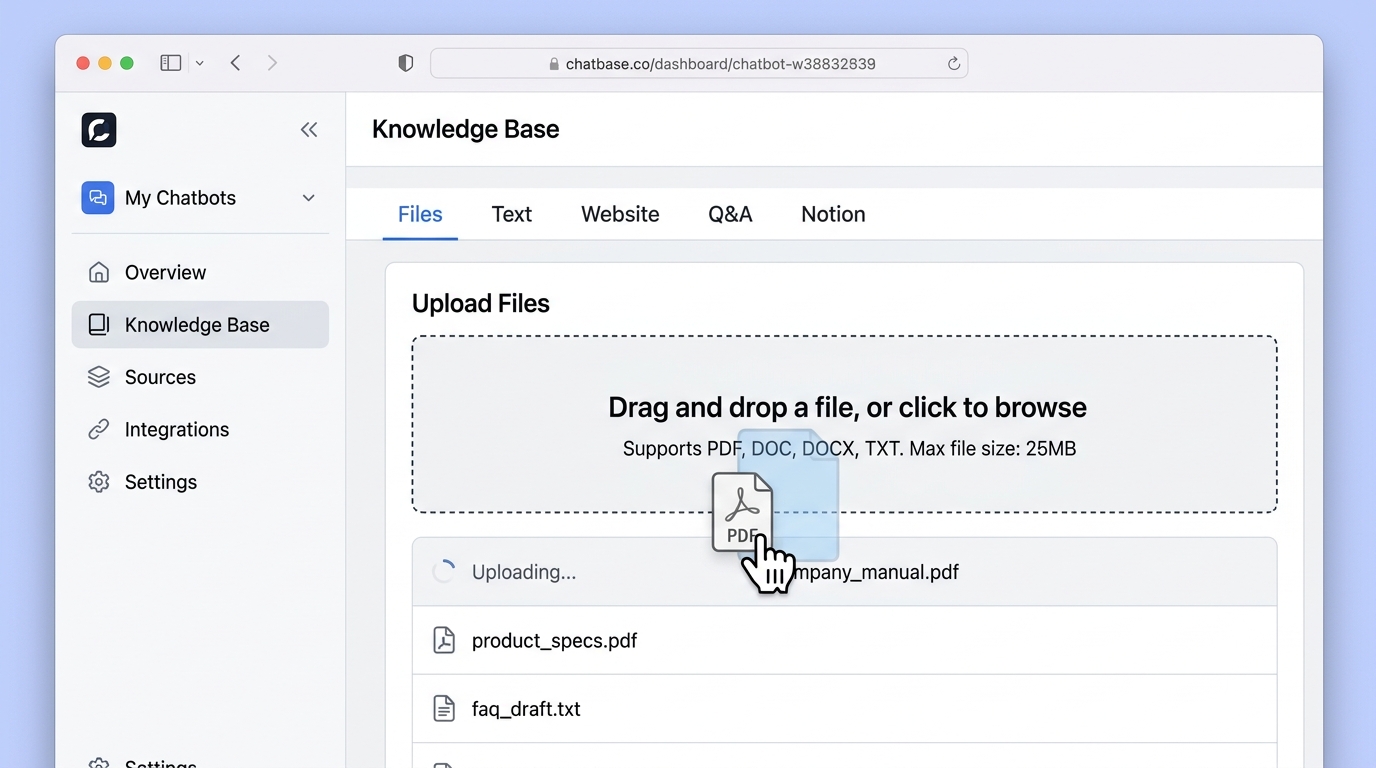This screenshot has height=768, width=1376.
Task: Toggle the browser sidebar panel icon
Action: (171, 63)
